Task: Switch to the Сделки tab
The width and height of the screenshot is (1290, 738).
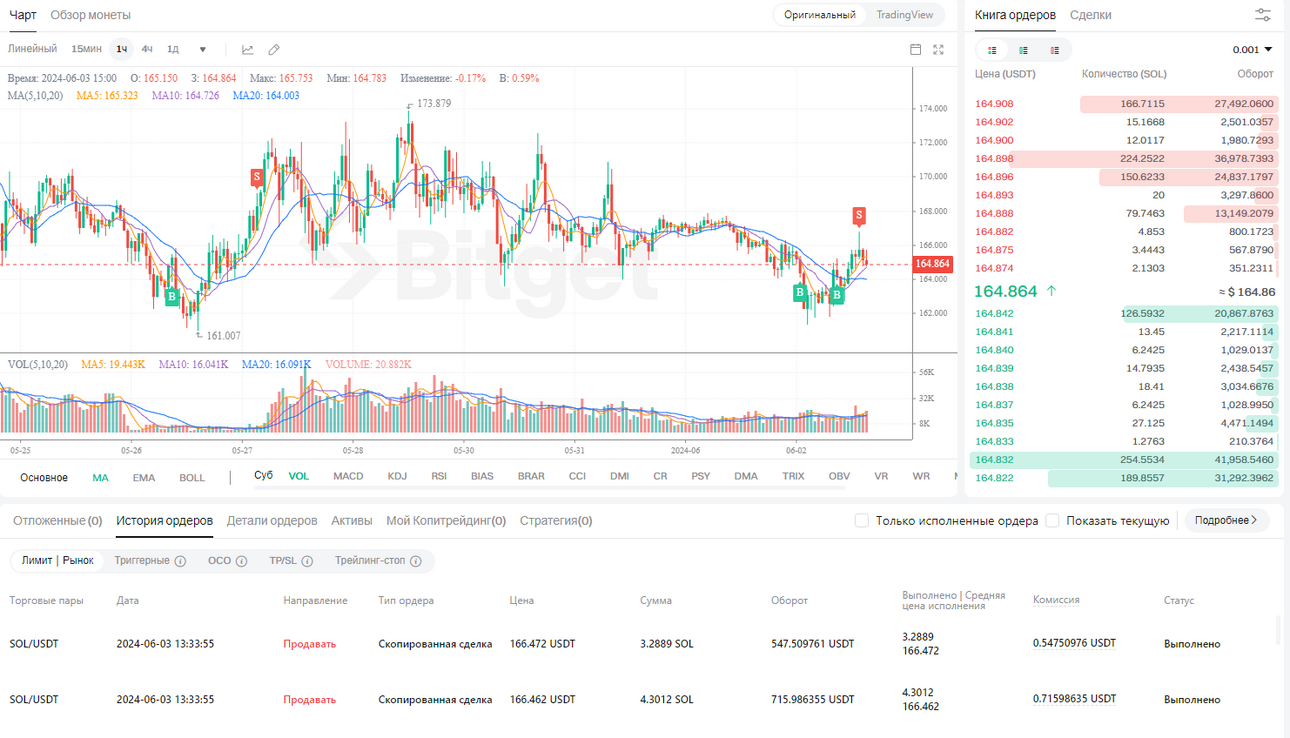Action: click(x=1090, y=15)
